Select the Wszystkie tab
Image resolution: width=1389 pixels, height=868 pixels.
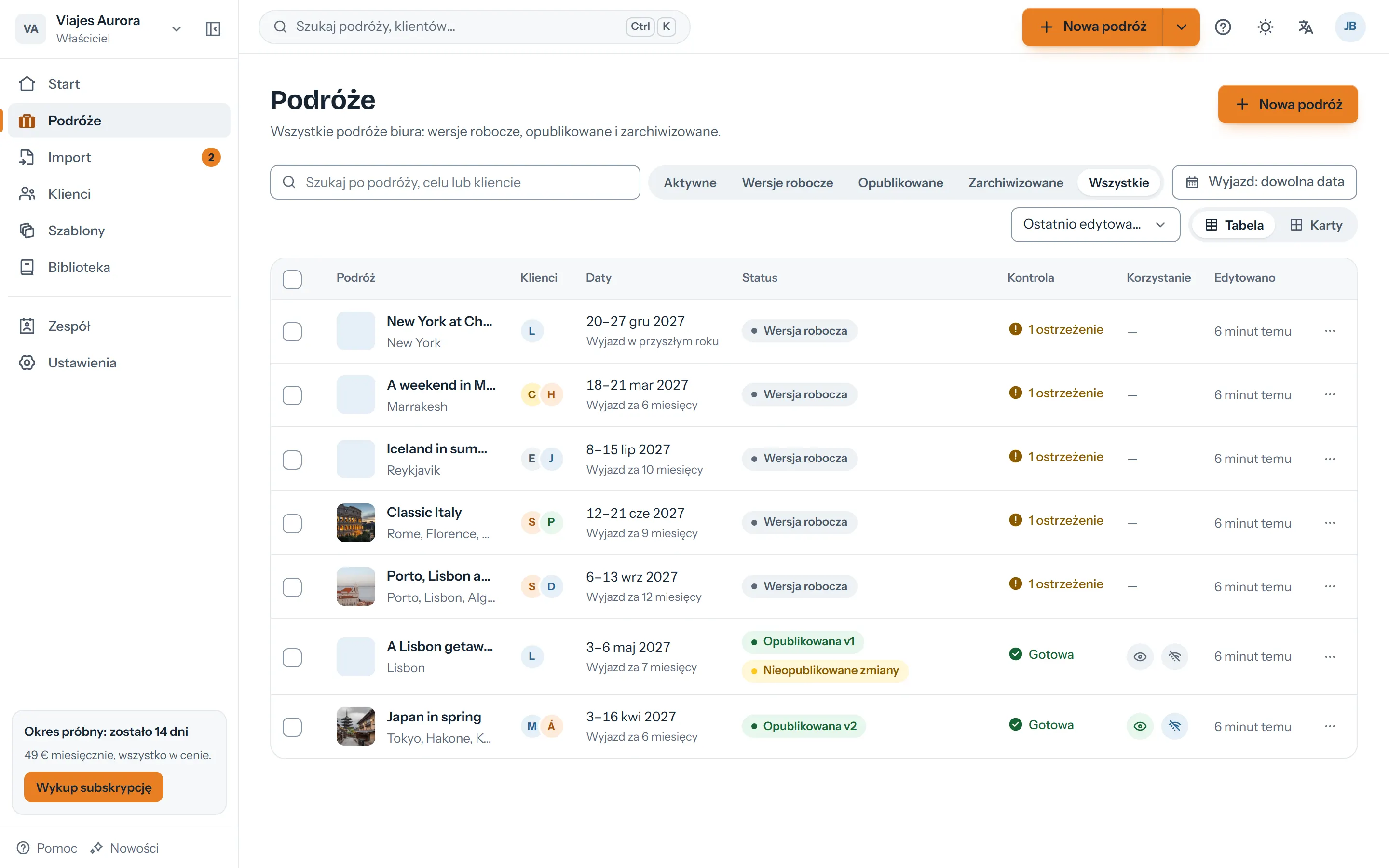click(x=1118, y=183)
